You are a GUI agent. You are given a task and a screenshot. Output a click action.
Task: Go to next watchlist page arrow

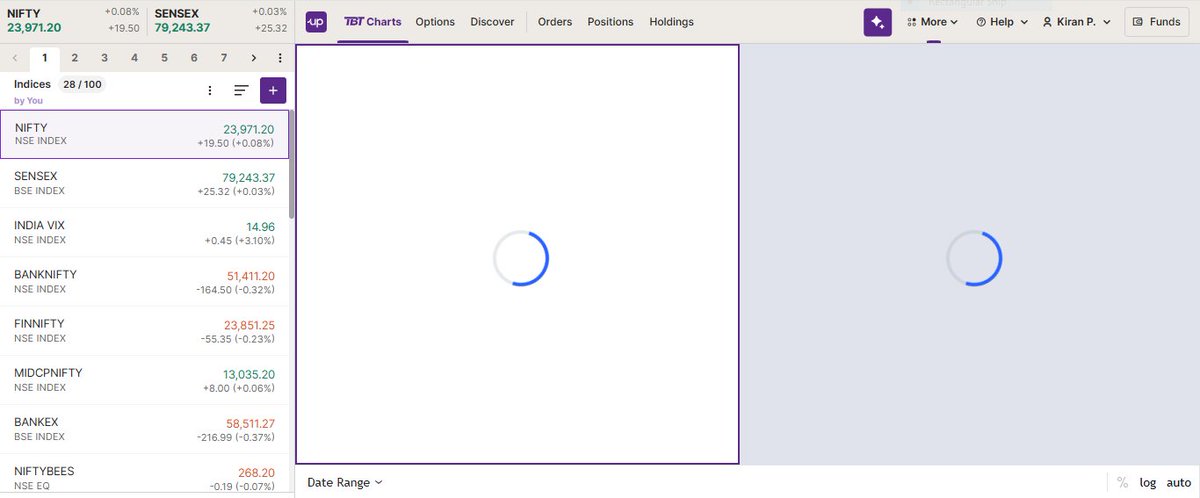(254, 58)
